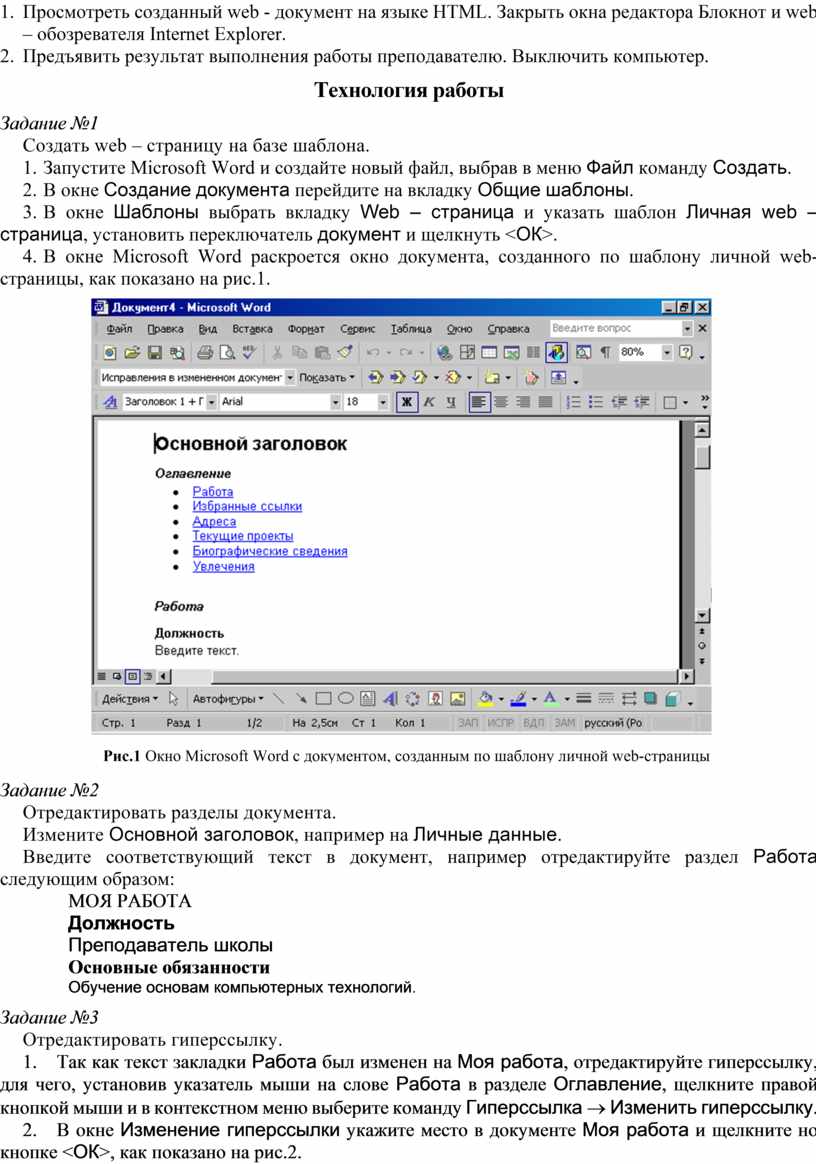Follow the Работа link in Оглавление
The width and height of the screenshot is (816, 1164).
[x=212, y=491]
